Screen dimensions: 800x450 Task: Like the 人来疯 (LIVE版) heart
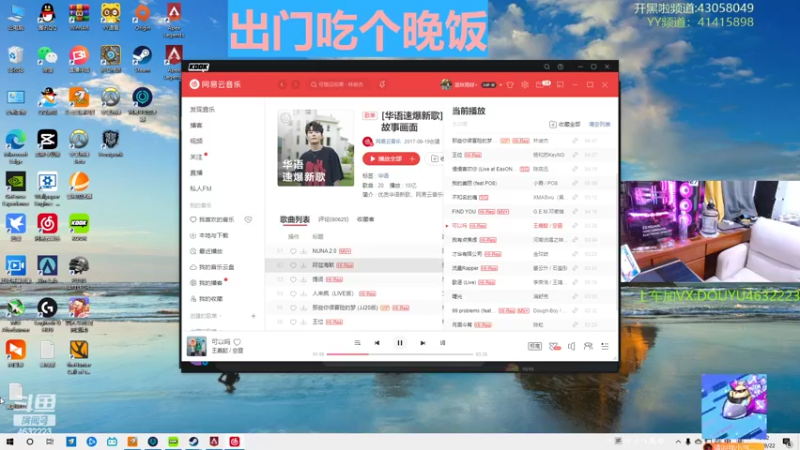pyautogui.click(x=293, y=294)
